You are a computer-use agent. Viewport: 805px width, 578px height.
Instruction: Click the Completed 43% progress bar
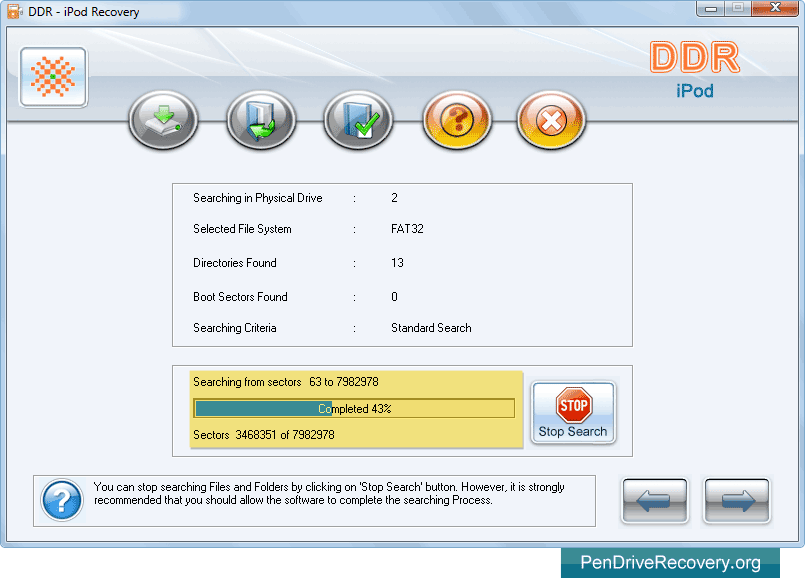[x=354, y=409]
